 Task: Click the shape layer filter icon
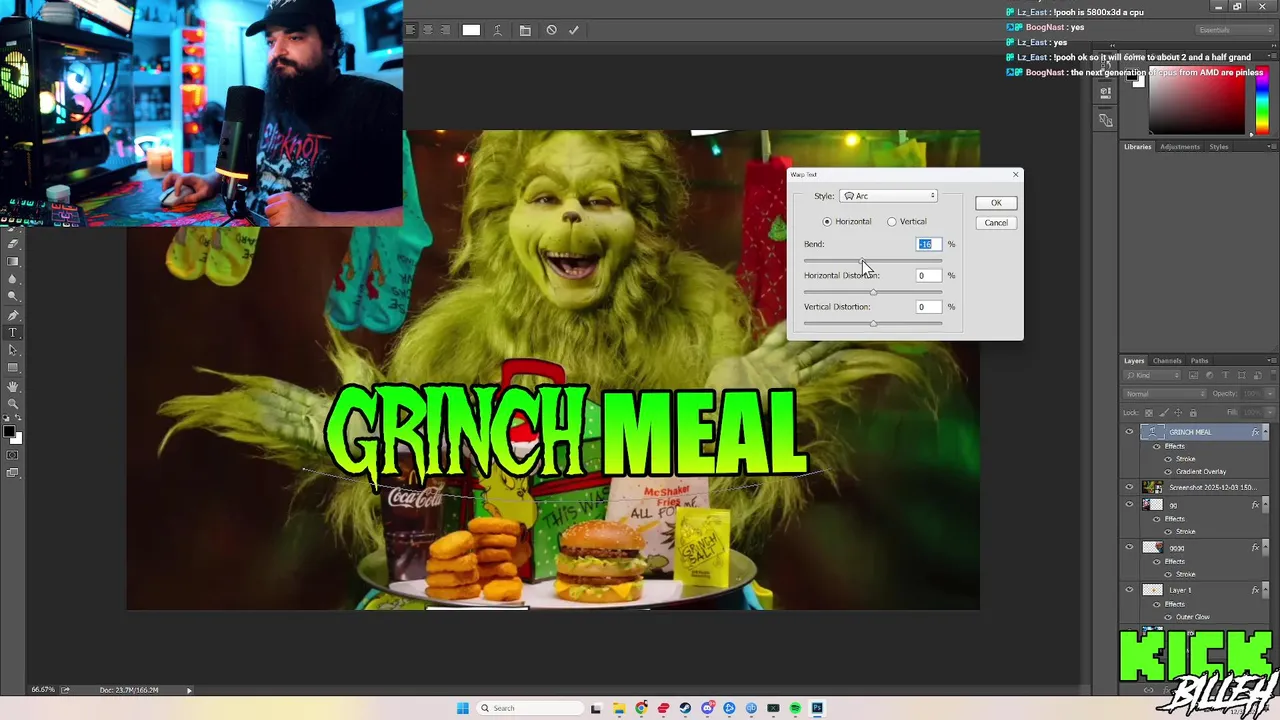[1241, 375]
